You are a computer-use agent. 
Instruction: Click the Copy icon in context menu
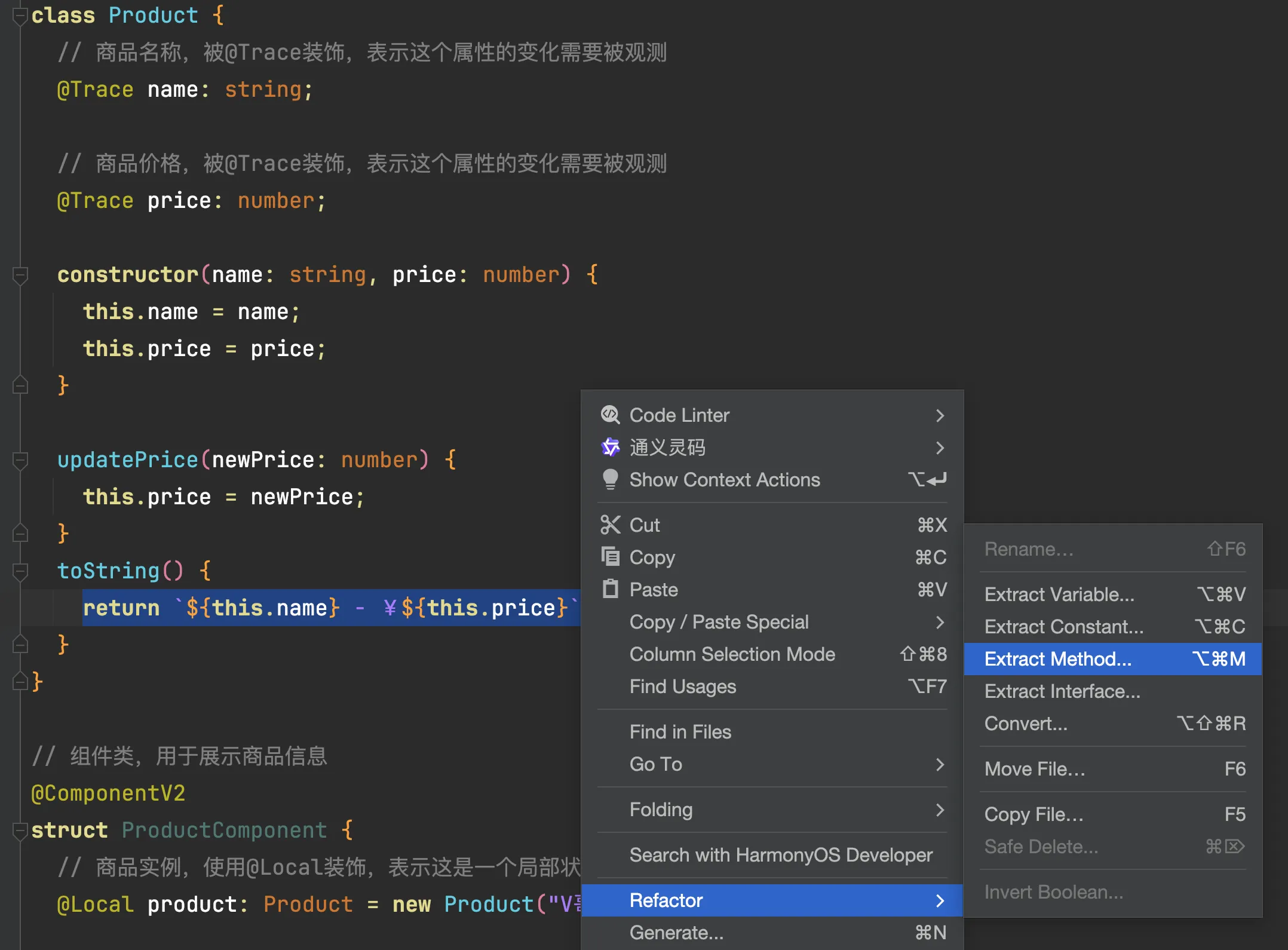610,557
